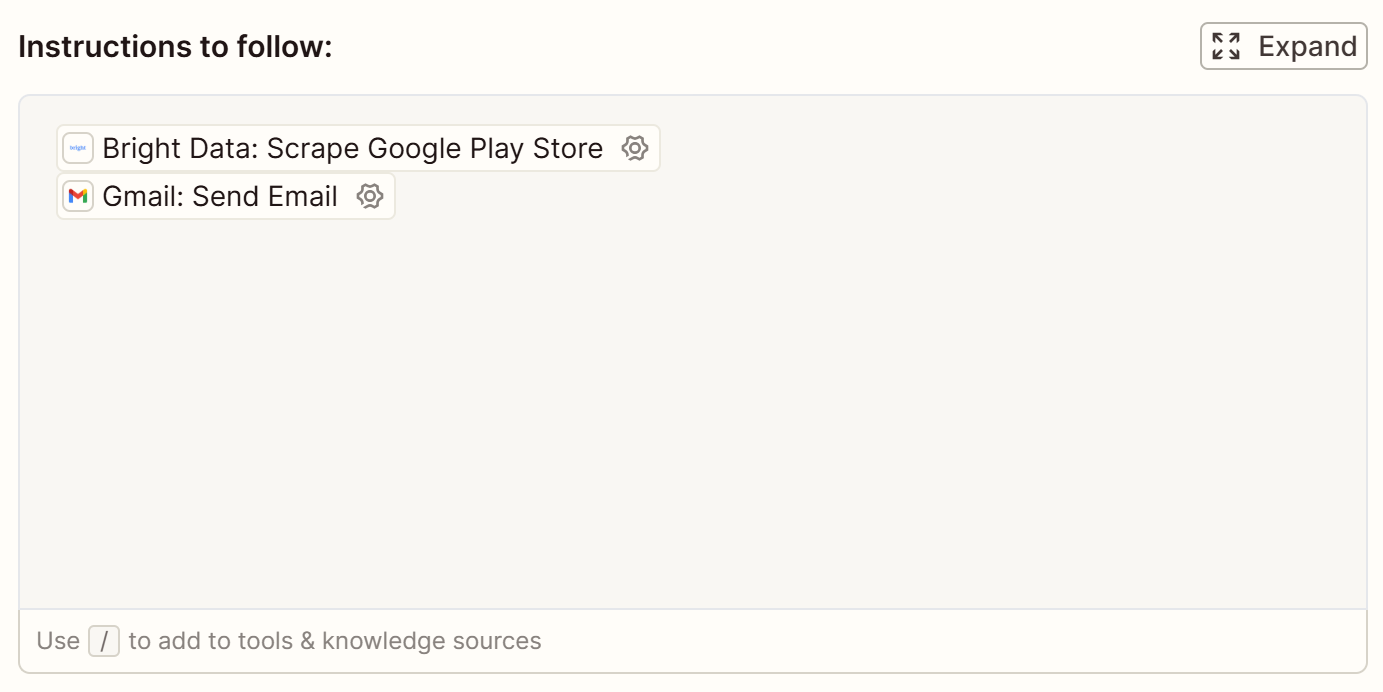The height and width of the screenshot is (692, 1383).
Task: Click the Instructions to follow heading
Action: (174, 46)
